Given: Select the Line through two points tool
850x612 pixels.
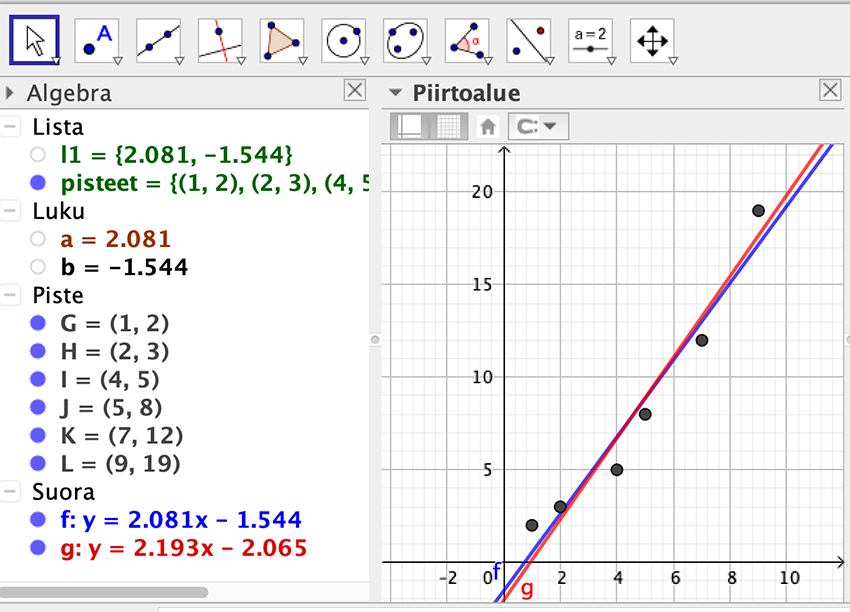Looking at the screenshot, I should (x=158, y=41).
